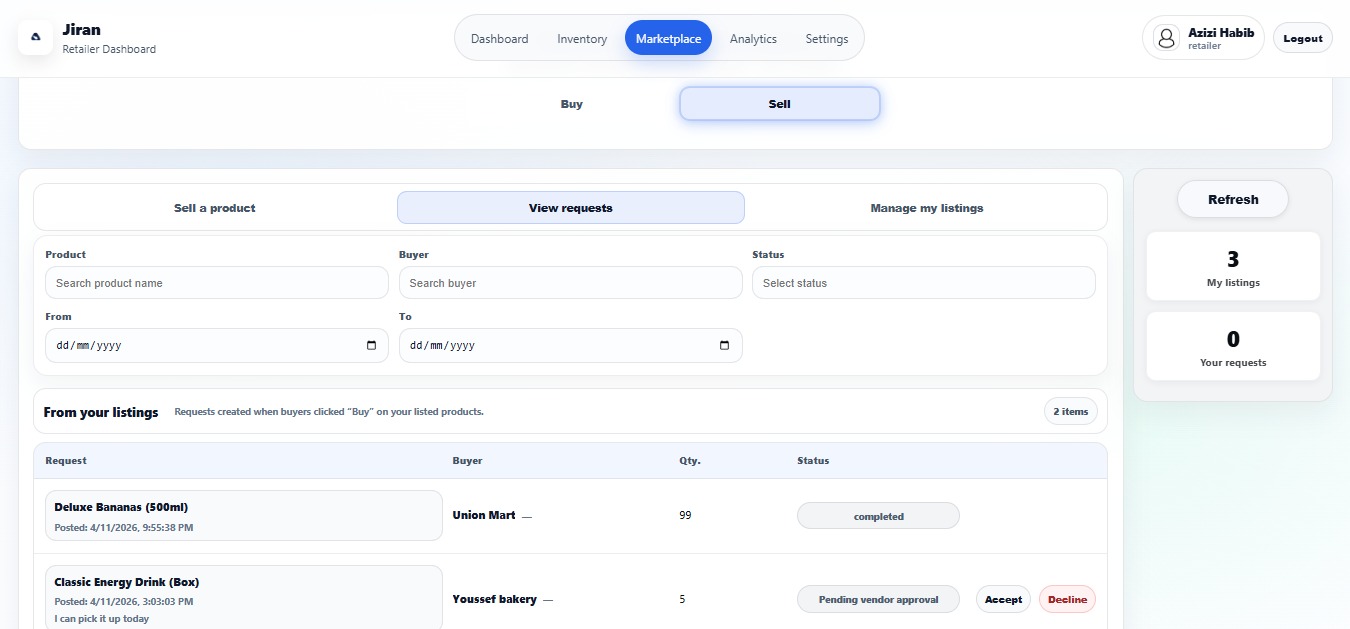Click the Search product name field

216,283
